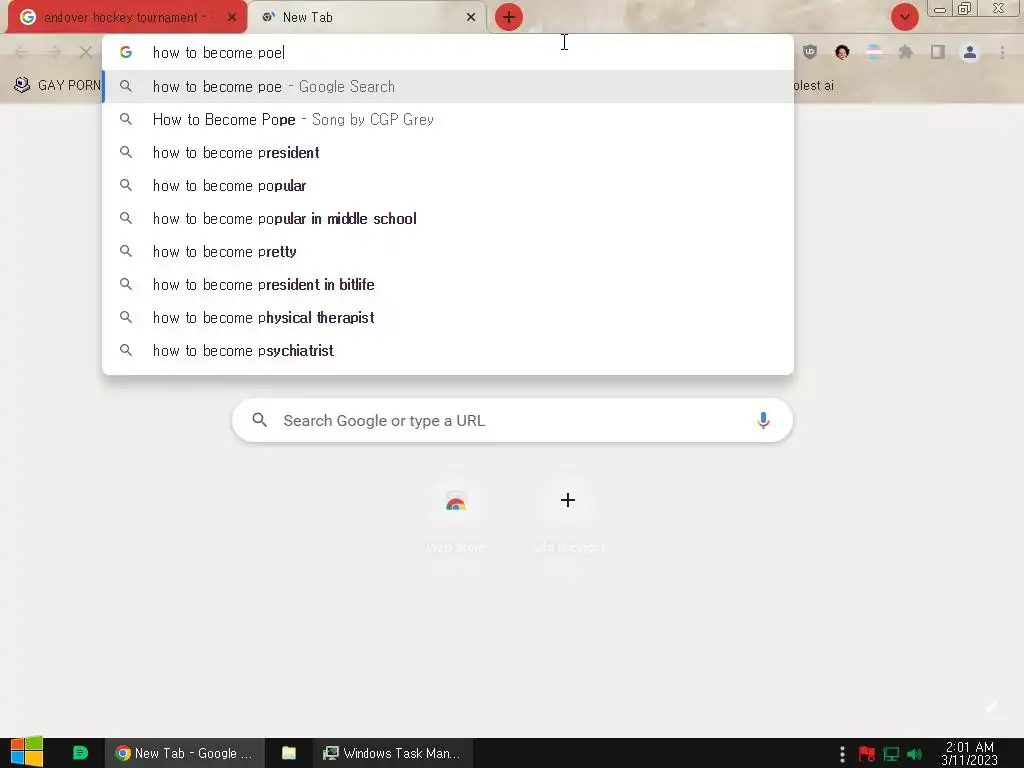Switch to New Tab - Google Chrome taskbar button
Screen dimensions: 1024x768
185,753
